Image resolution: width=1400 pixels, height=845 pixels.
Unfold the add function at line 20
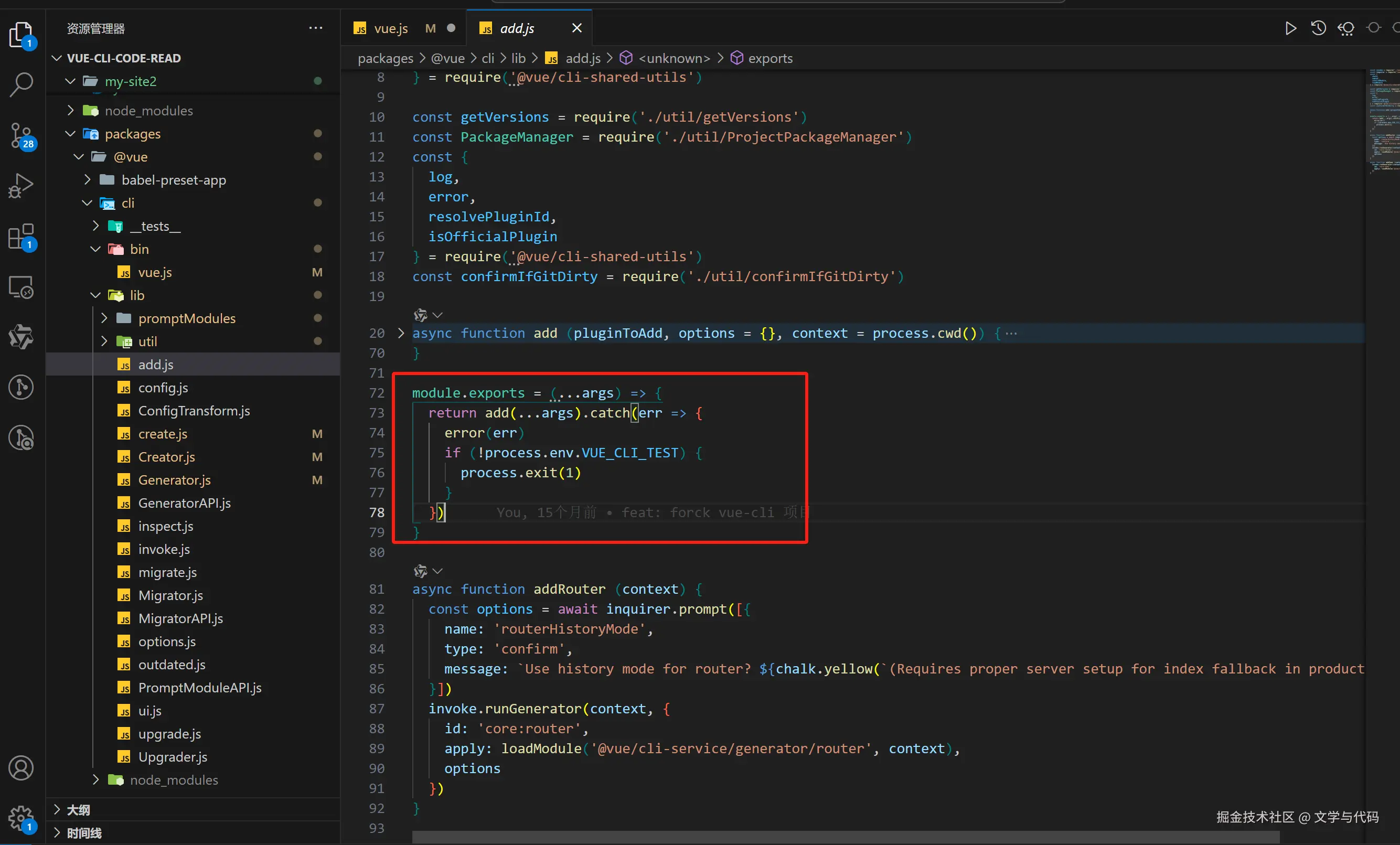[x=401, y=333]
